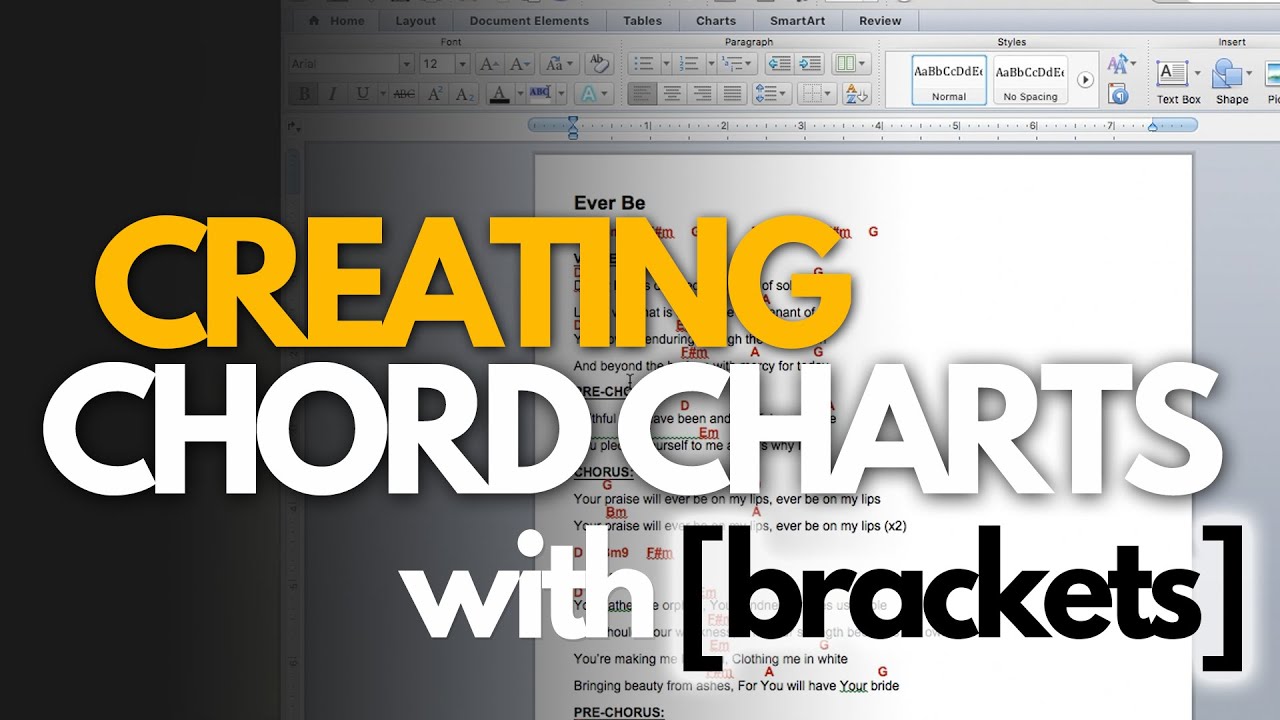The image size is (1280, 720).
Task: Toggle italic formatting
Action: 333,94
